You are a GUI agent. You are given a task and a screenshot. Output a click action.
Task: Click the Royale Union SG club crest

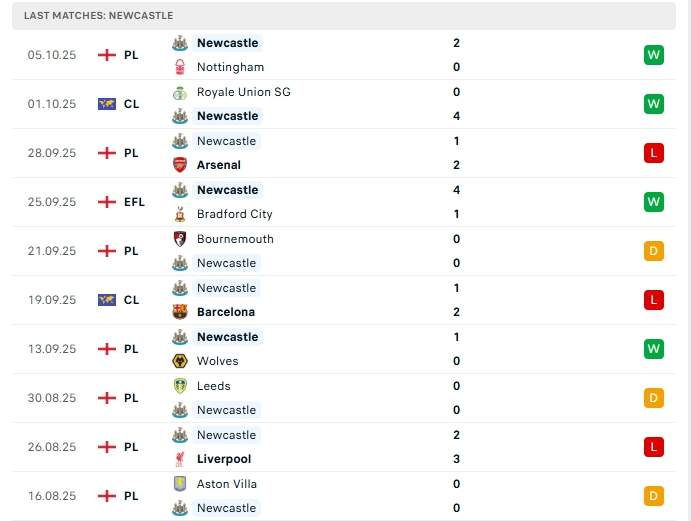pos(180,92)
